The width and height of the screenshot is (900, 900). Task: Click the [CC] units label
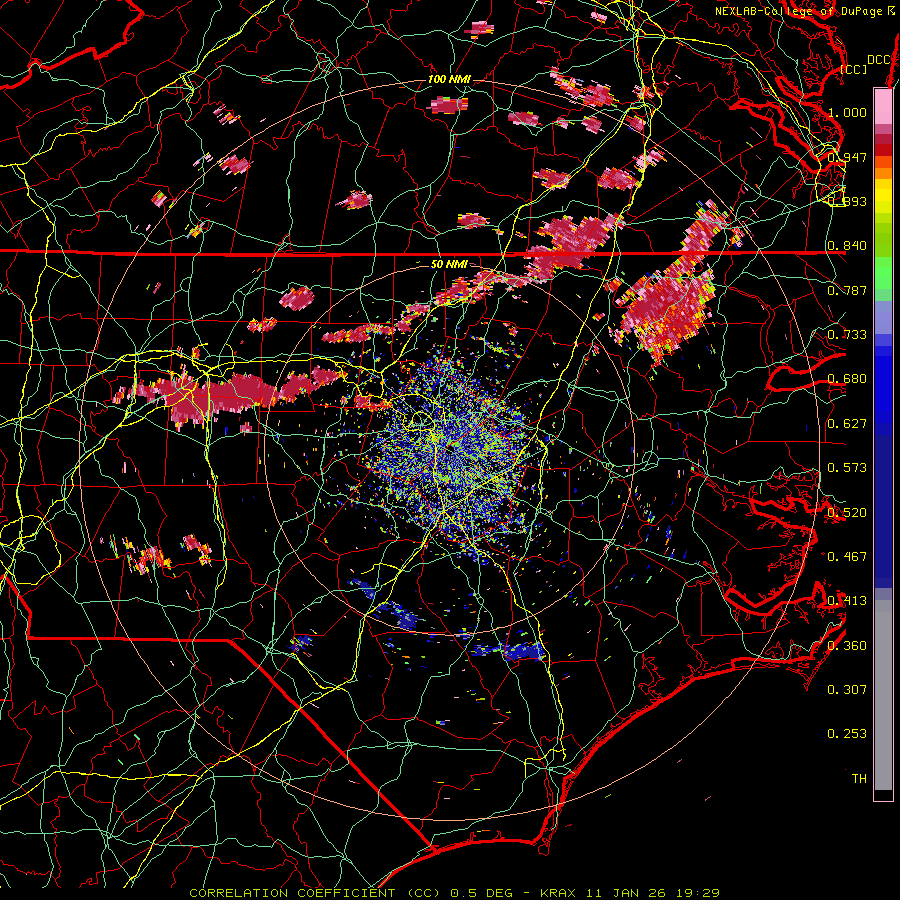pos(854,69)
